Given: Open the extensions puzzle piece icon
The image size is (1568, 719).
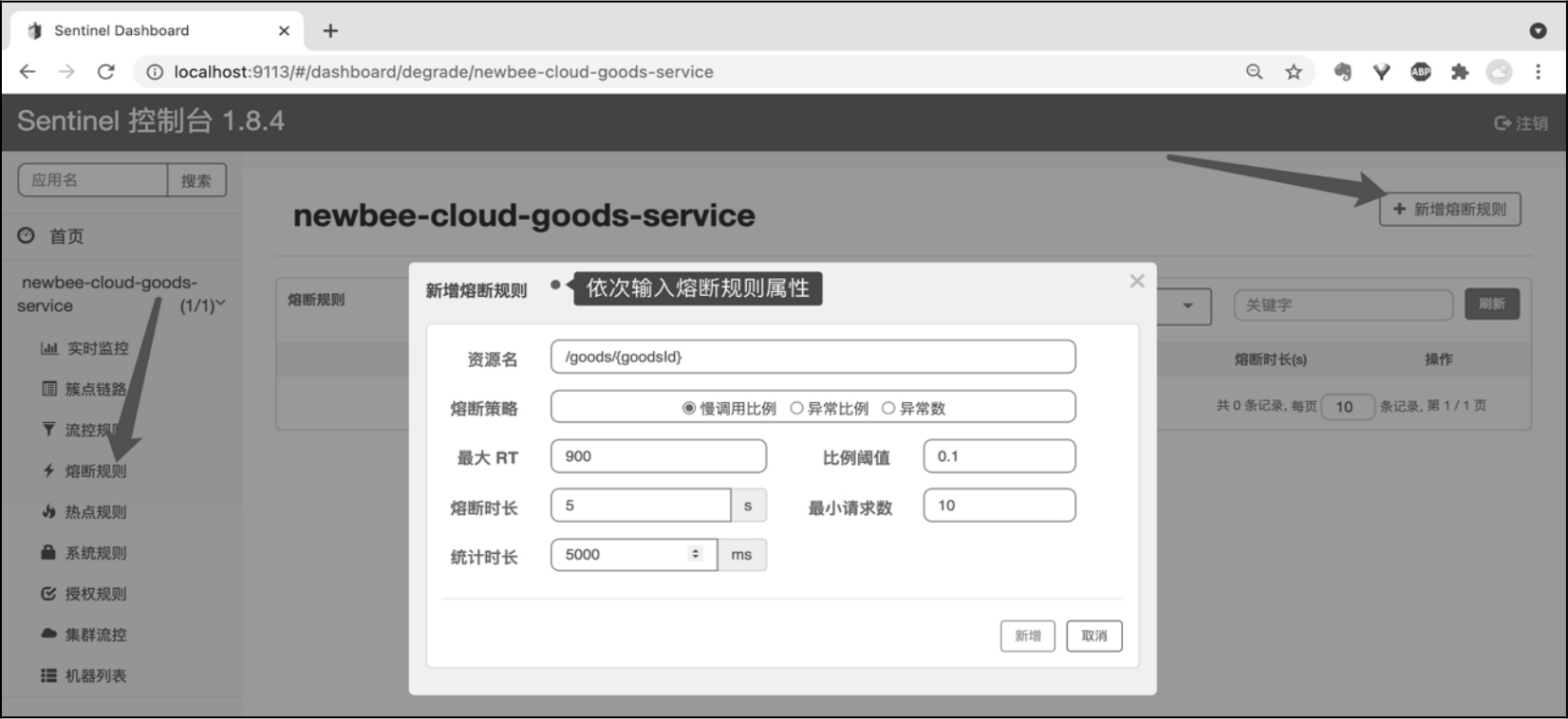Looking at the screenshot, I should coord(1460,71).
